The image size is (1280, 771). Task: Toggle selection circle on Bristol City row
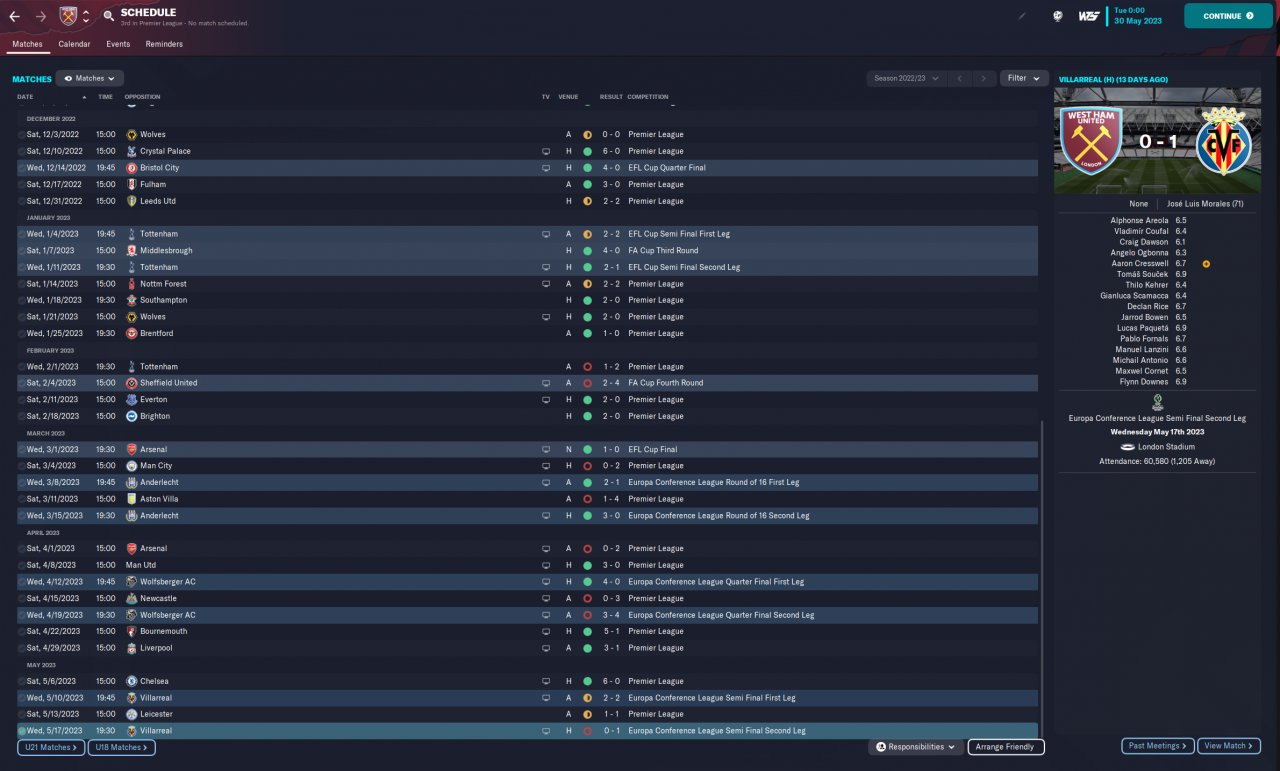pyautogui.click(x=22, y=168)
